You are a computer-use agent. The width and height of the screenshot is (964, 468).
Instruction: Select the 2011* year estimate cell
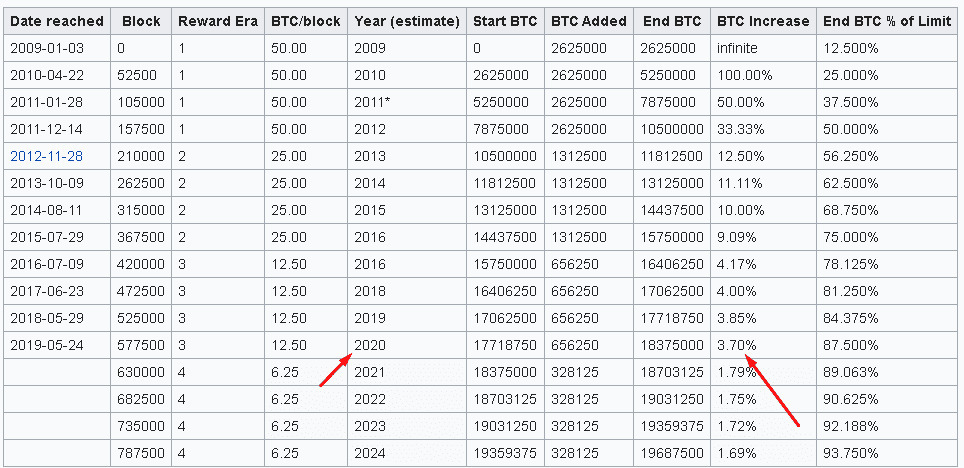coord(372,102)
